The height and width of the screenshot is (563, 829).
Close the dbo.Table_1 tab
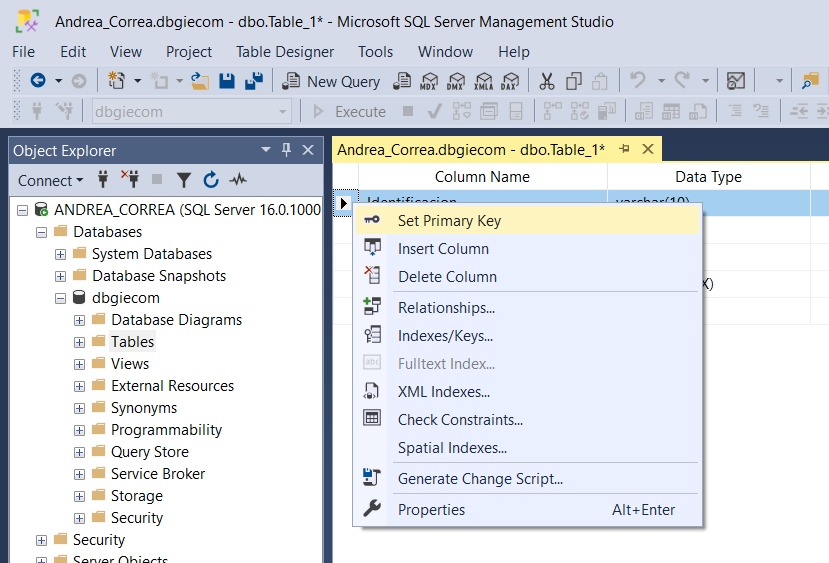point(648,149)
